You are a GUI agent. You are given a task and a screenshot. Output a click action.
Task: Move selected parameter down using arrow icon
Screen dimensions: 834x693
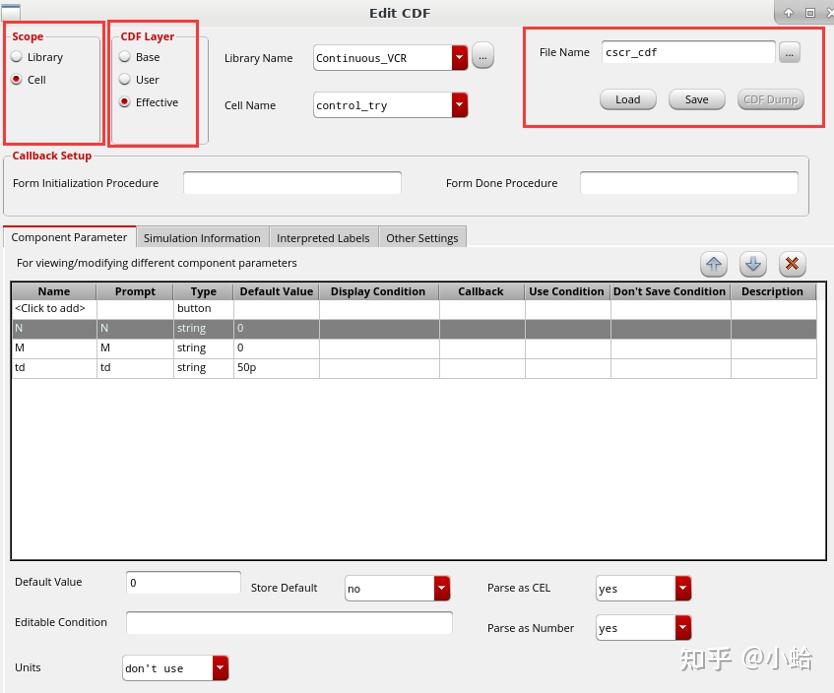(752, 263)
